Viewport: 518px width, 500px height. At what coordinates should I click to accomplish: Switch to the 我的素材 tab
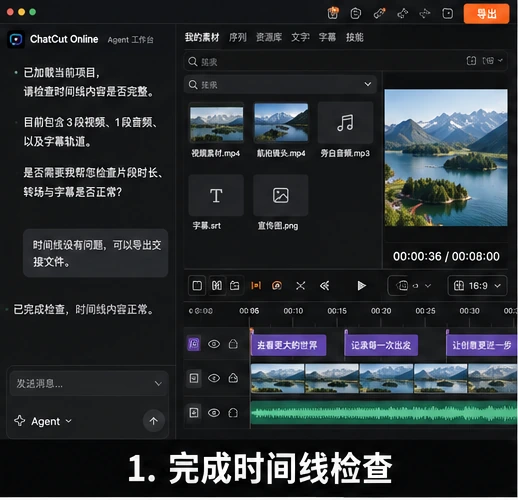point(202,37)
